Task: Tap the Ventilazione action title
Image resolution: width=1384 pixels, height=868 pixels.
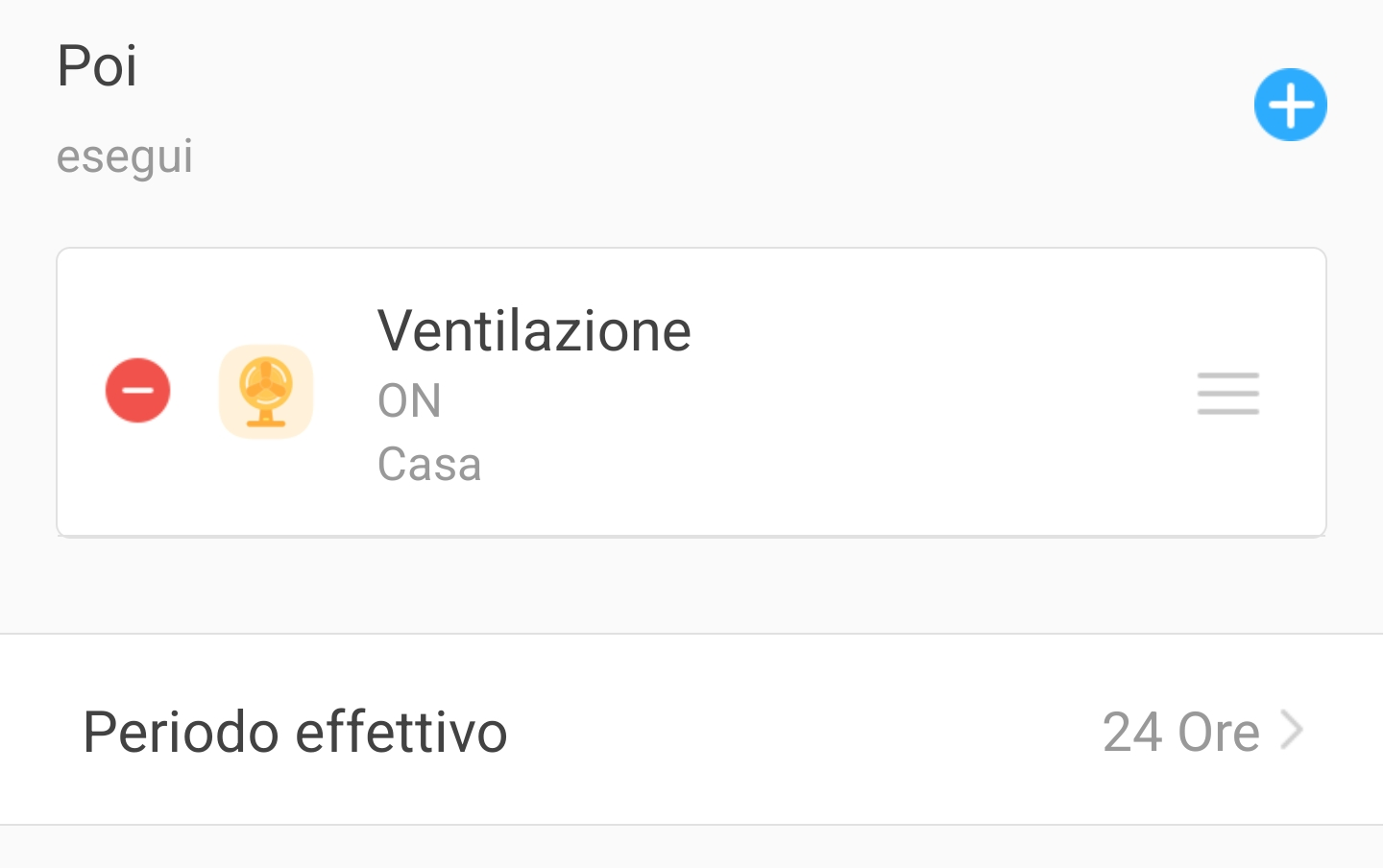Action: tap(534, 331)
